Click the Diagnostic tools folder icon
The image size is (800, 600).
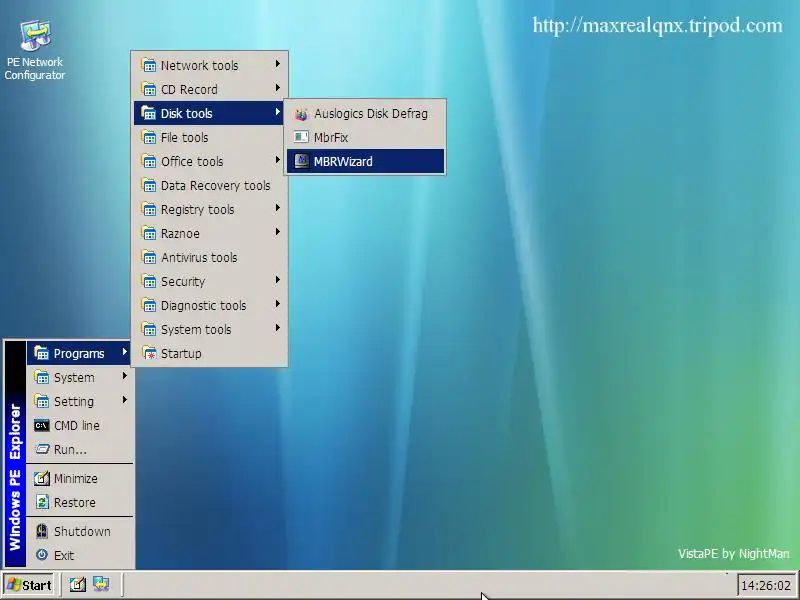pos(148,305)
